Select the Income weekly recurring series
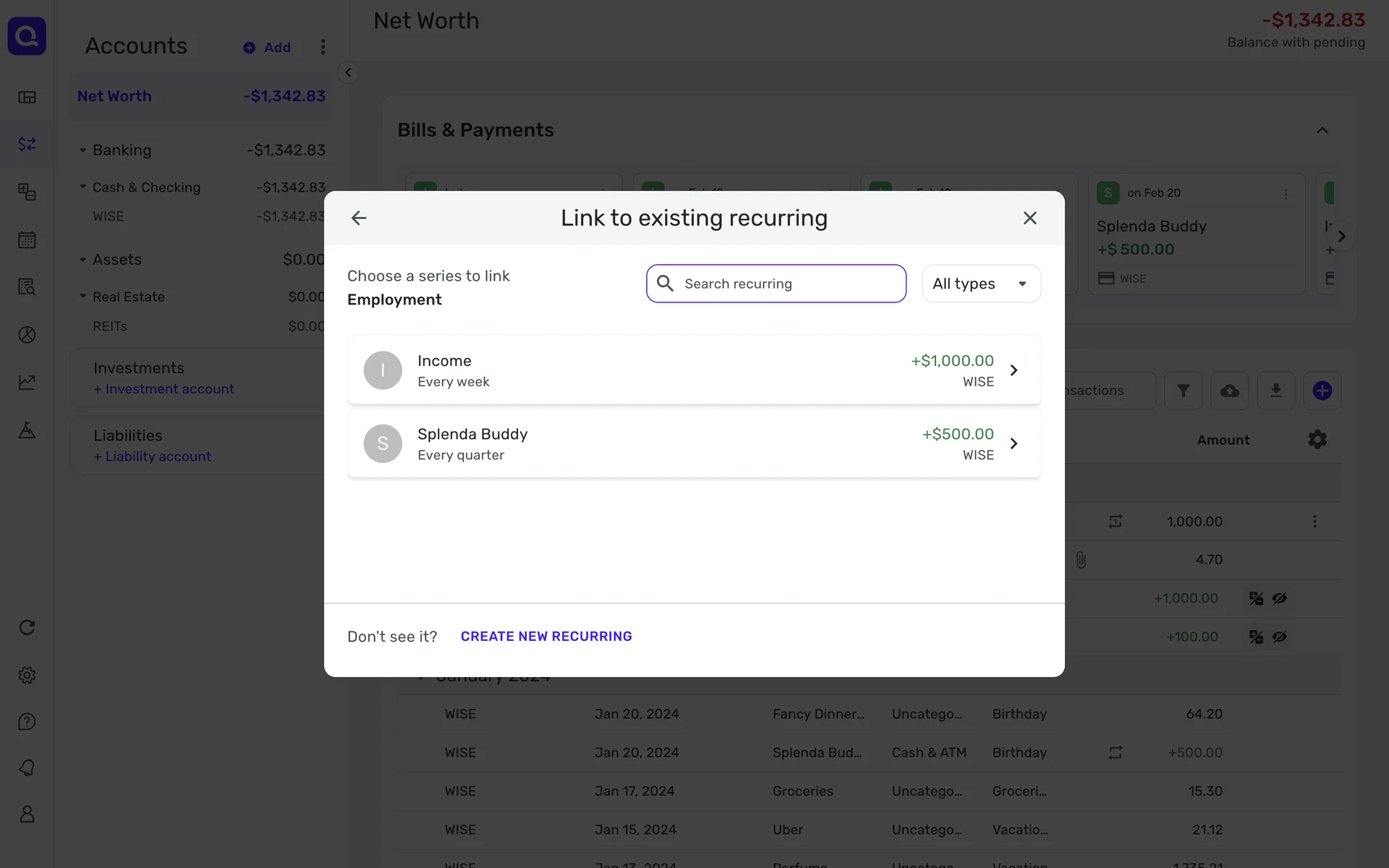This screenshot has width=1389, height=868. [693, 370]
